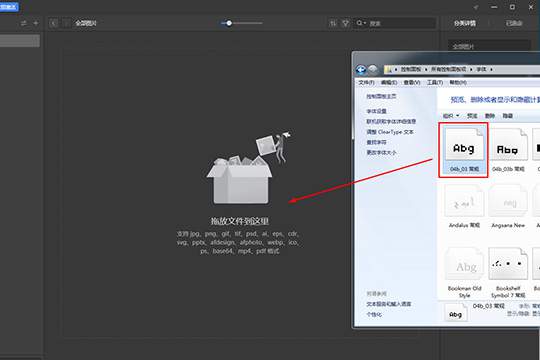
Task: Open the 组织 dropdown in the fonts toolbar
Action: [x=451, y=116]
